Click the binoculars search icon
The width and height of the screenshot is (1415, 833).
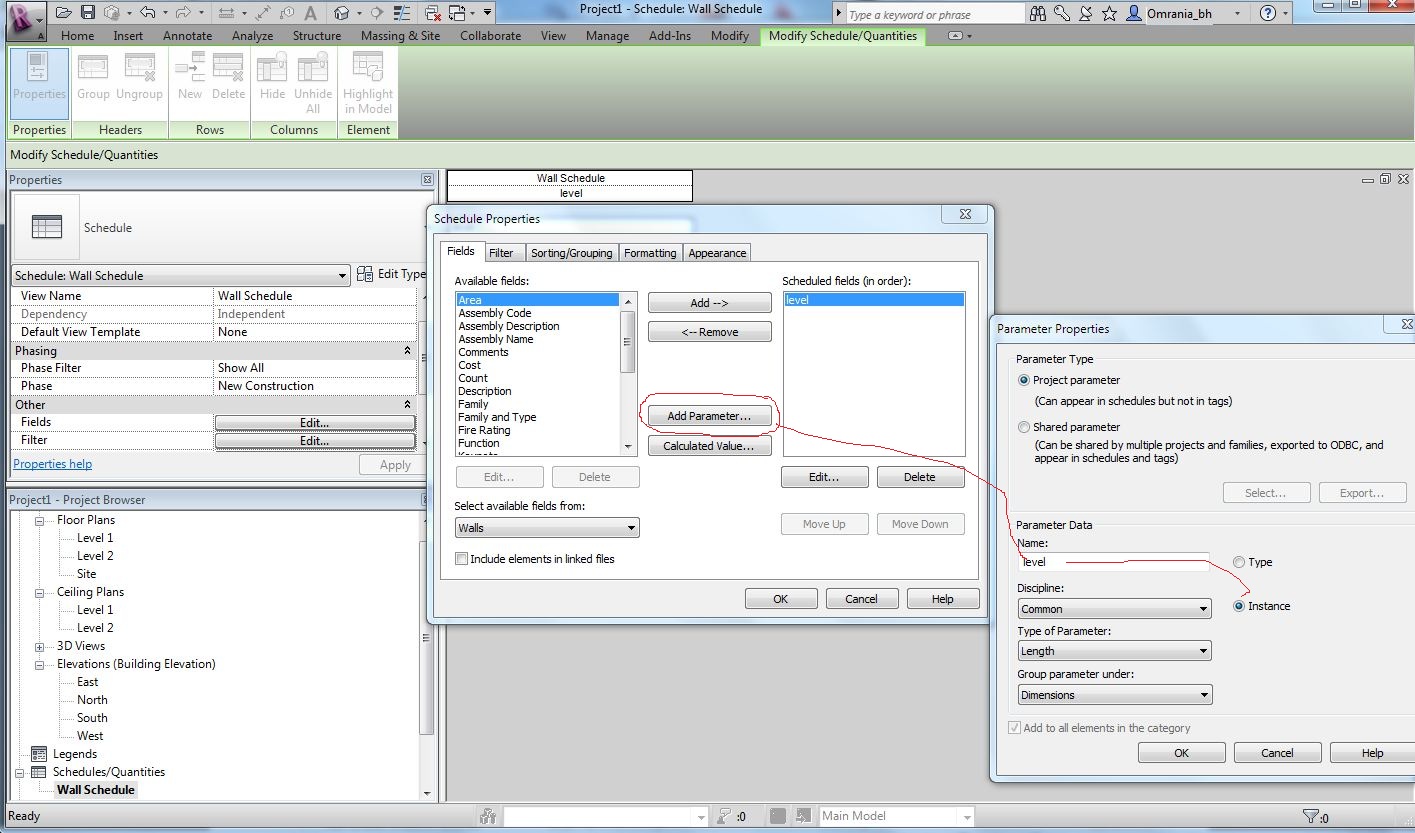click(1038, 13)
